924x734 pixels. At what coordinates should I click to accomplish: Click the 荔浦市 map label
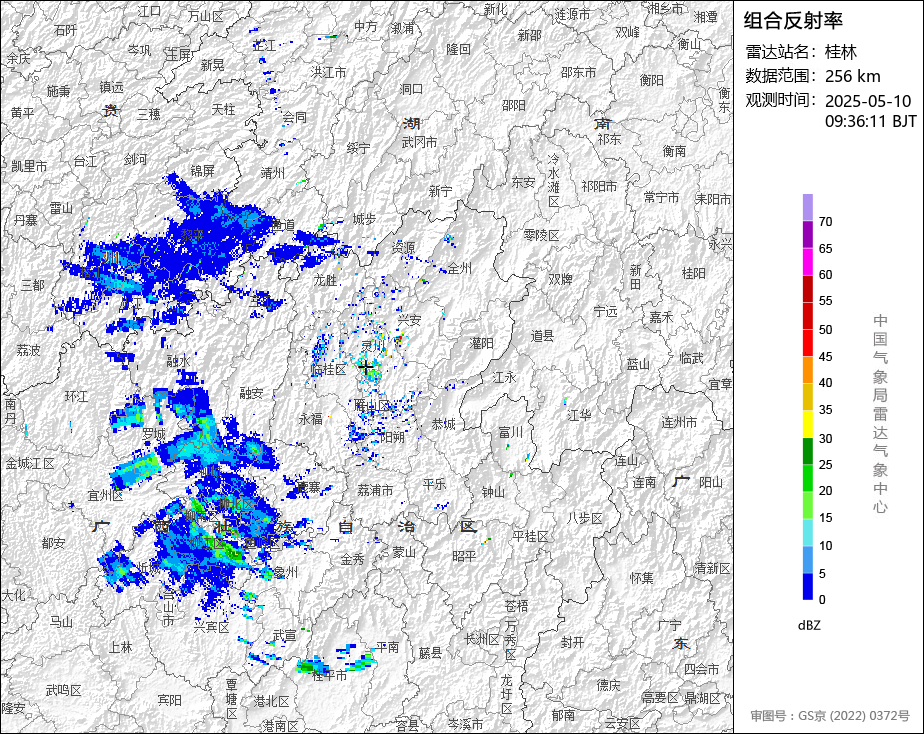(375, 490)
